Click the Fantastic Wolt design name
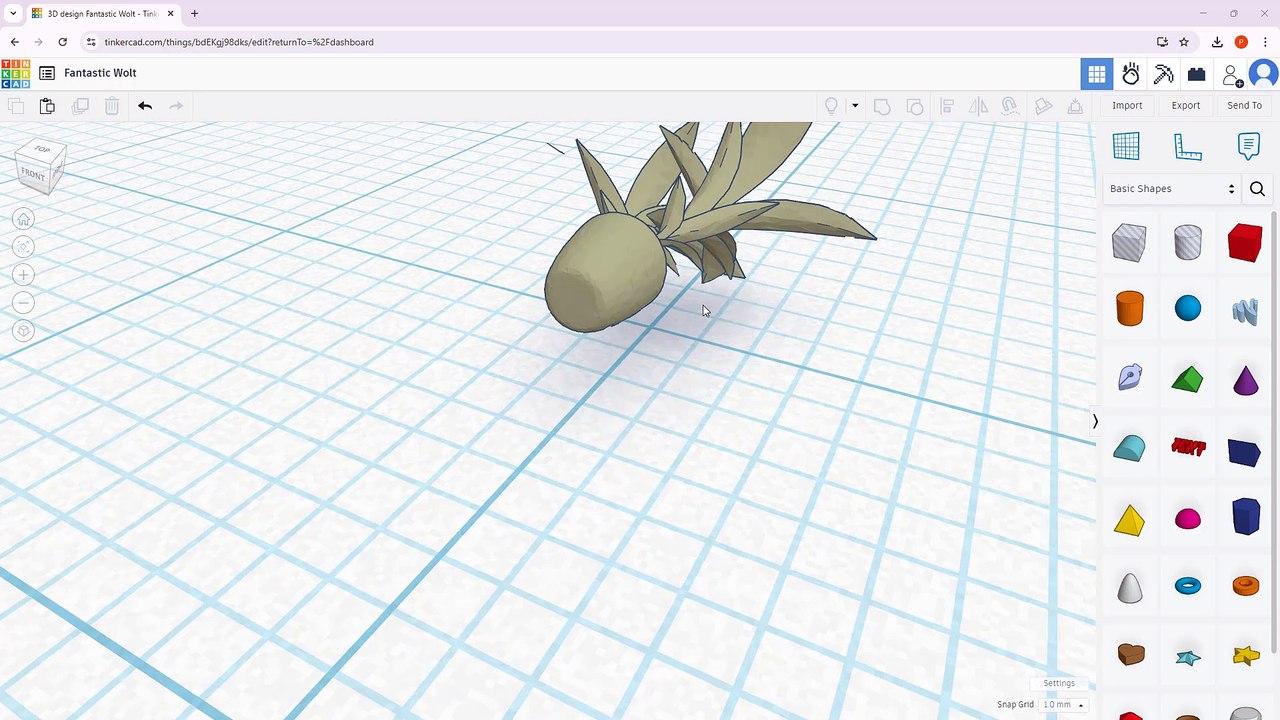The width and height of the screenshot is (1280, 720). 100,73
